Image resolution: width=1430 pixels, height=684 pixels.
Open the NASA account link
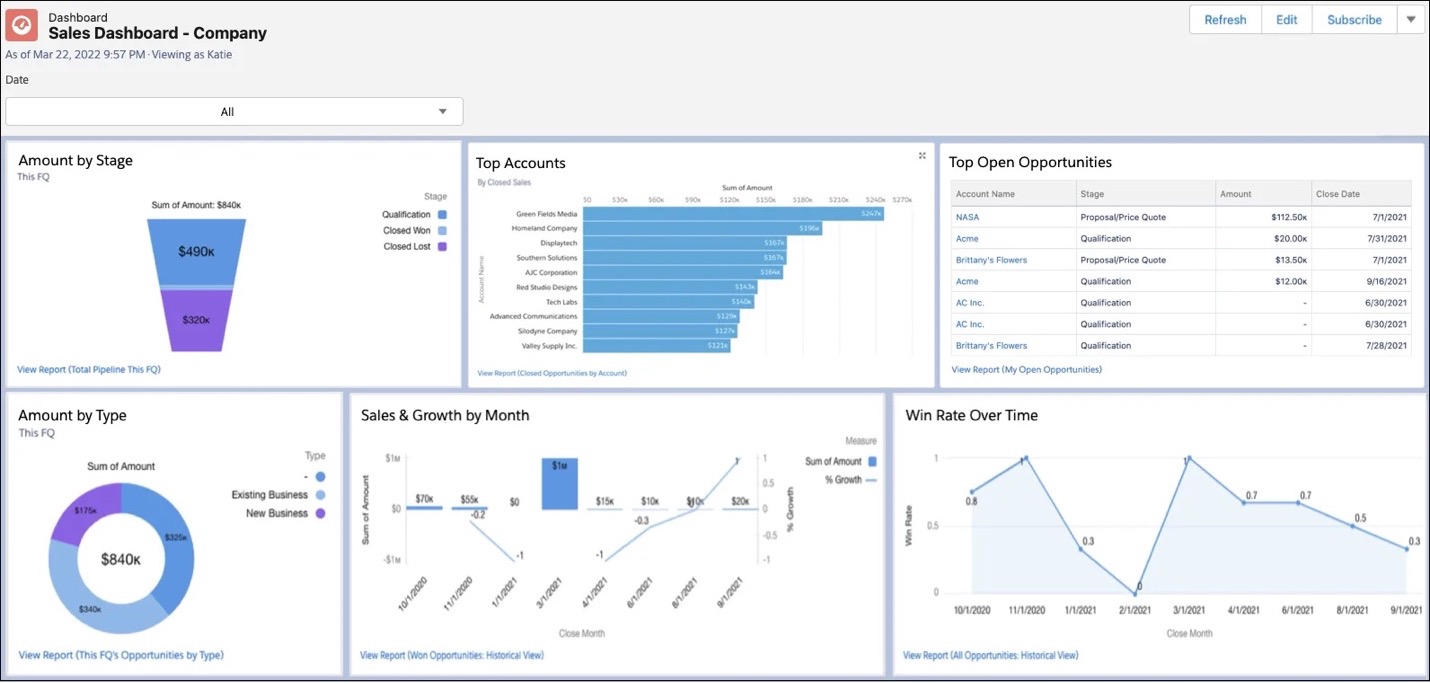967,217
